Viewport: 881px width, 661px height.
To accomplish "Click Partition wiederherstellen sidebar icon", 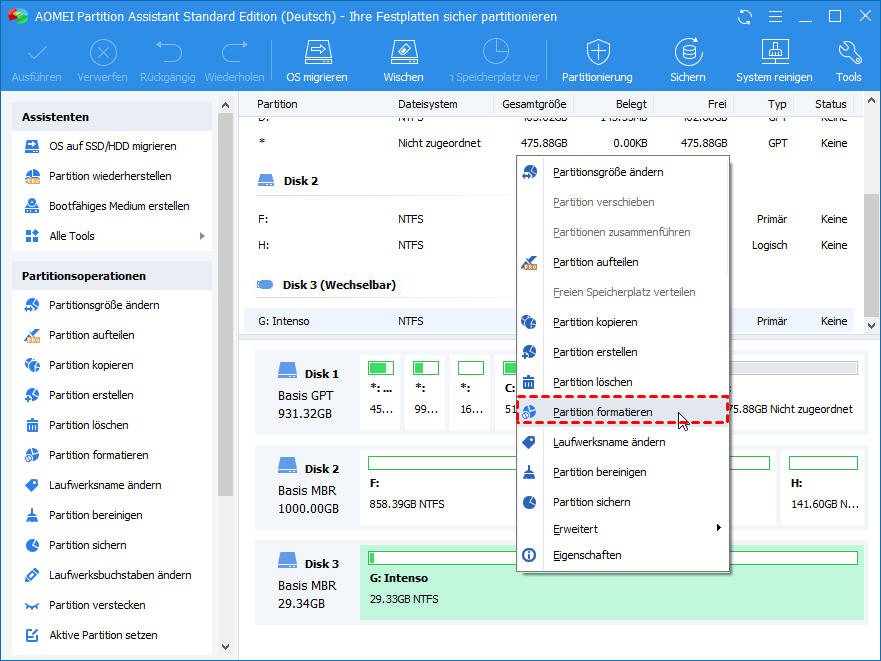I will pos(32,176).
